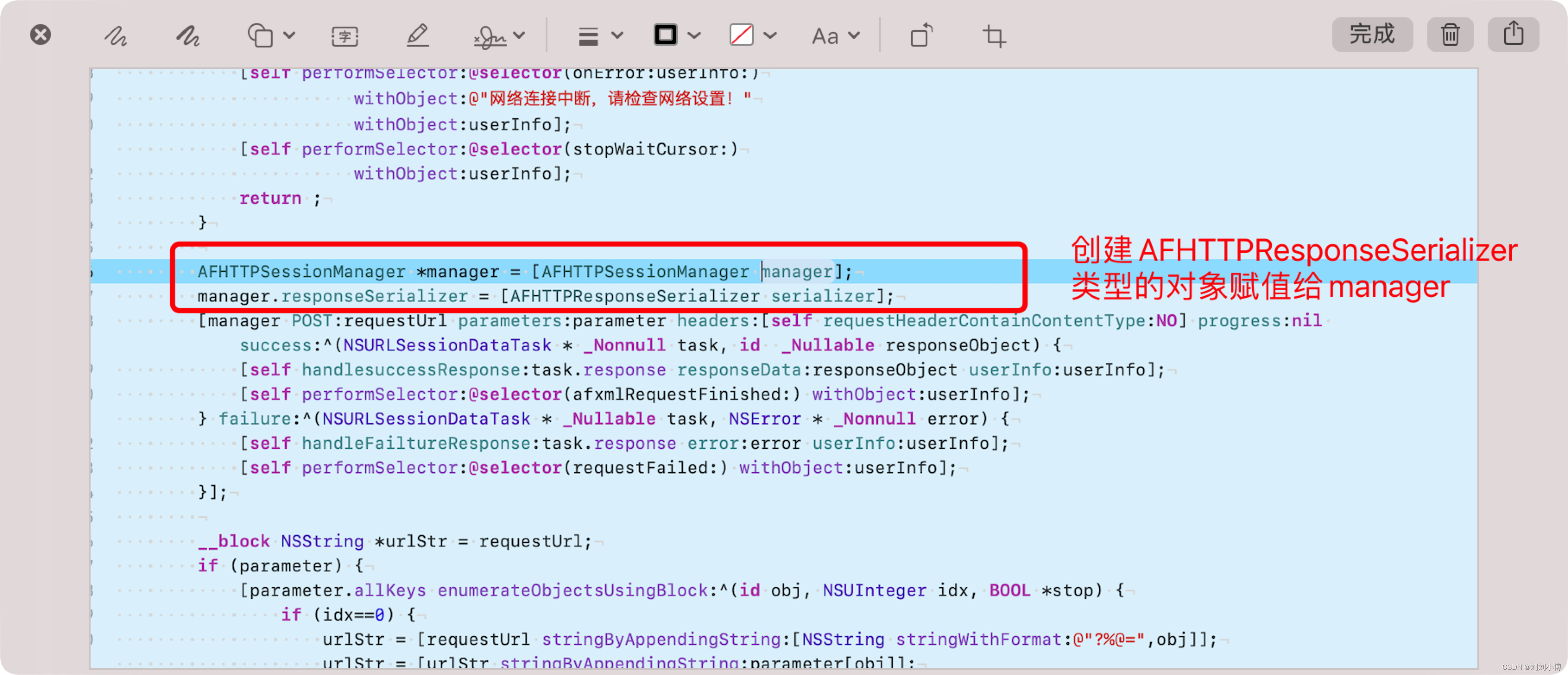Click the fill color swatch with red slash
1568x675 pixels.
click(x=741, y=35)
